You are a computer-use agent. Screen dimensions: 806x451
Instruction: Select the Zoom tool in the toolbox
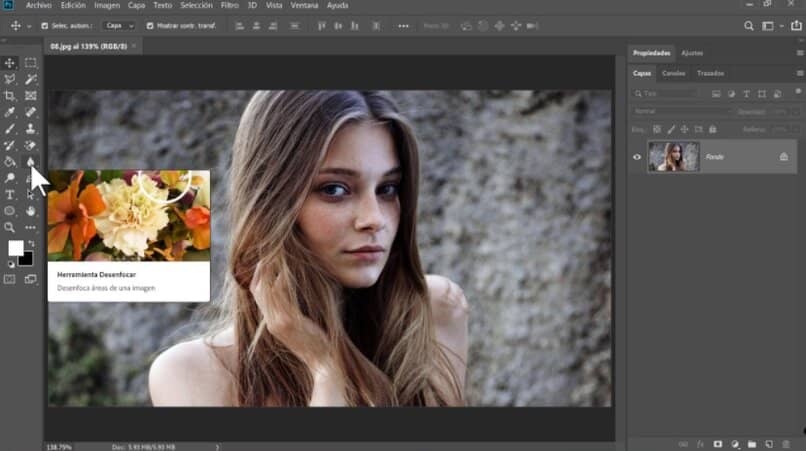coord(9,227)
